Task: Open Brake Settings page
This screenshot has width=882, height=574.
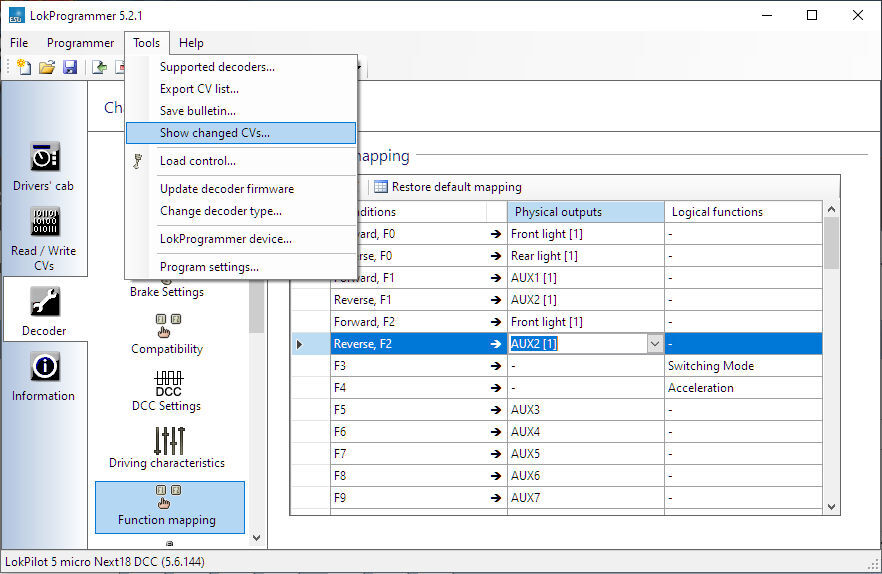Action: (167, 292)
